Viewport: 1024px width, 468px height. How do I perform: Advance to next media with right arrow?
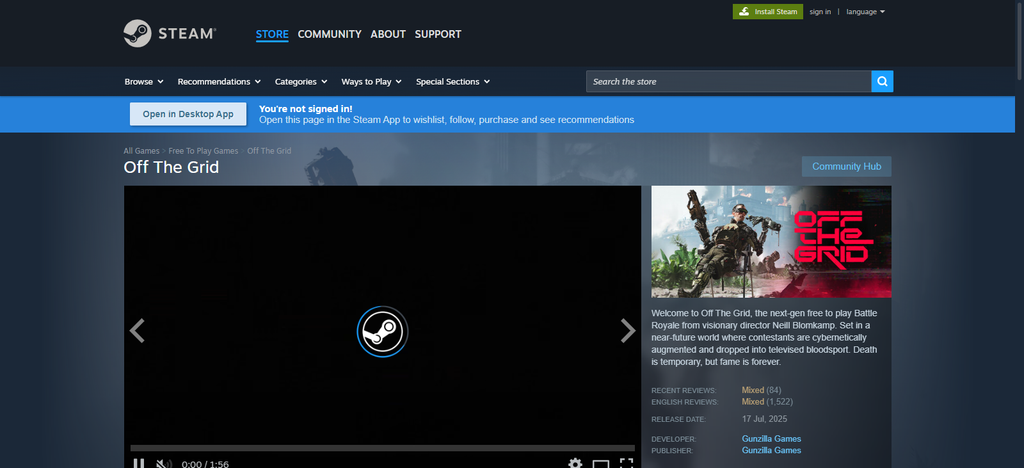coord(628,331)
